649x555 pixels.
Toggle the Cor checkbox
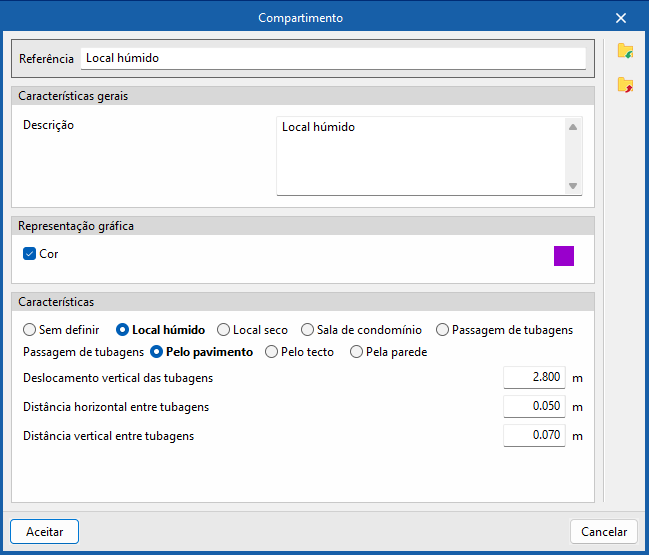(x=29, y=254)
